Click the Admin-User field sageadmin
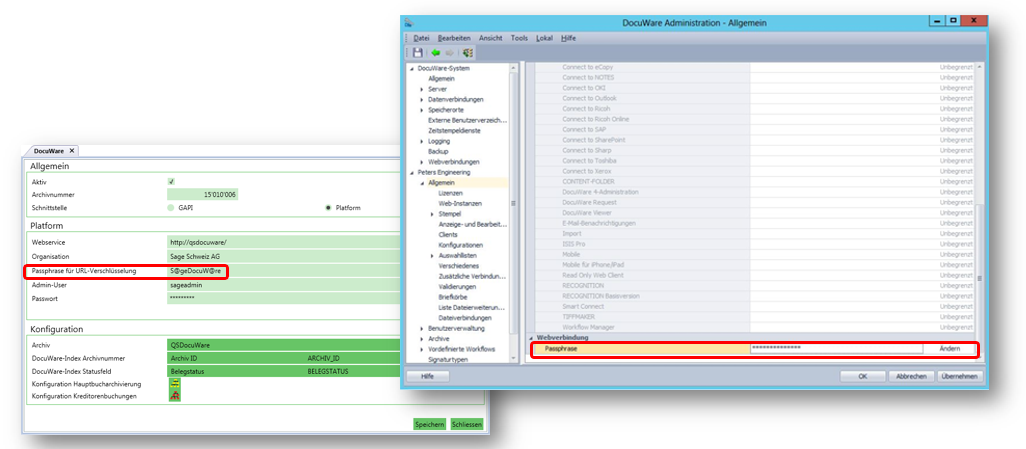Viewport: 1026px width, 449px height. point(284,285)
